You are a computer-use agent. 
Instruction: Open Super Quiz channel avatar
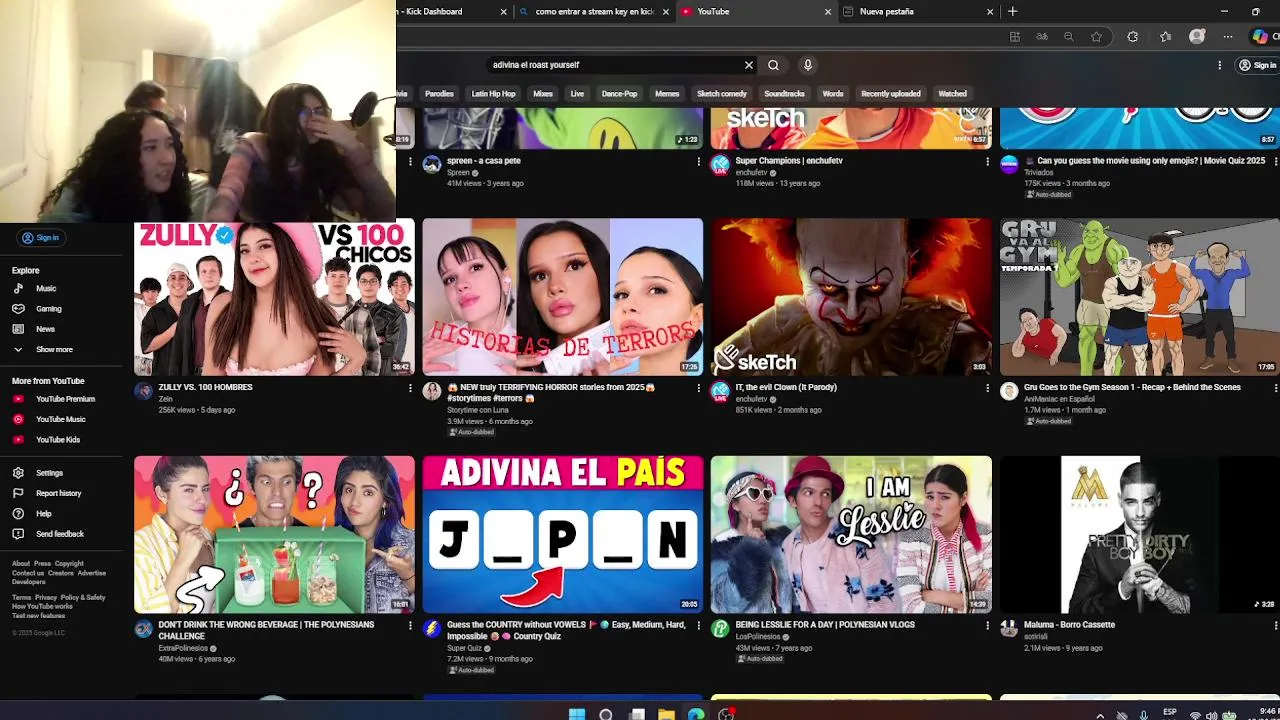tap(431, 629)
